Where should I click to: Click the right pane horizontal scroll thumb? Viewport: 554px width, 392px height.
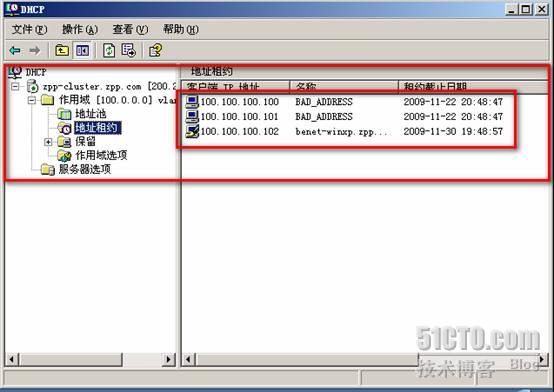point(307,360)
